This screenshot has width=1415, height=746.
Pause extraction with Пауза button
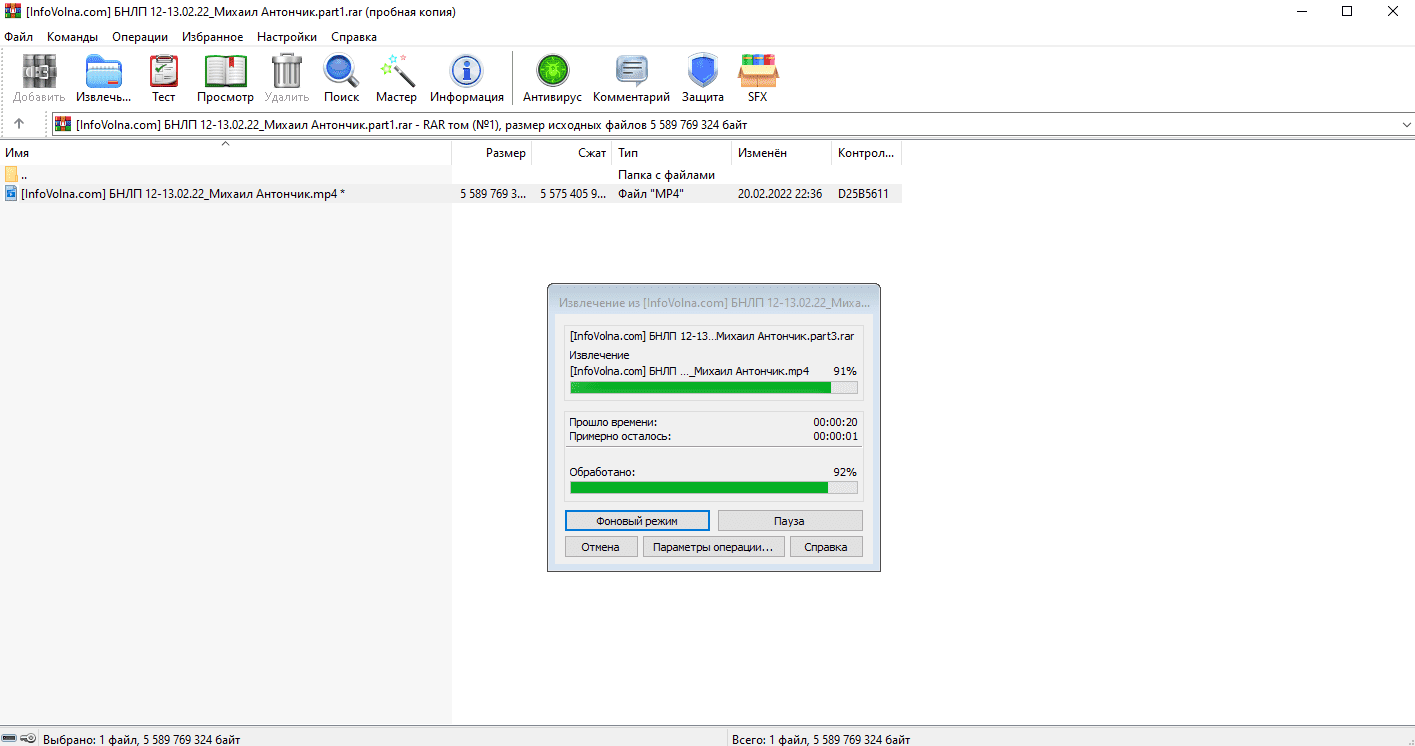click(x=789, y=521)
